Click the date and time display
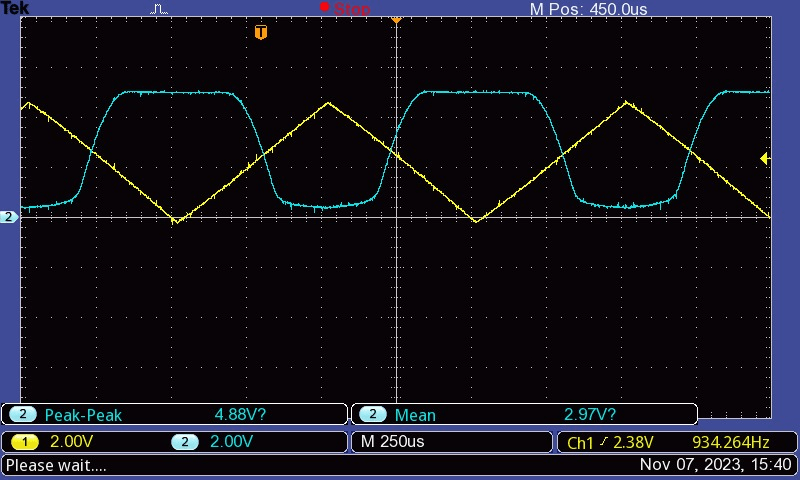This screenshot has width=800, height=480. tap(716, 465)
